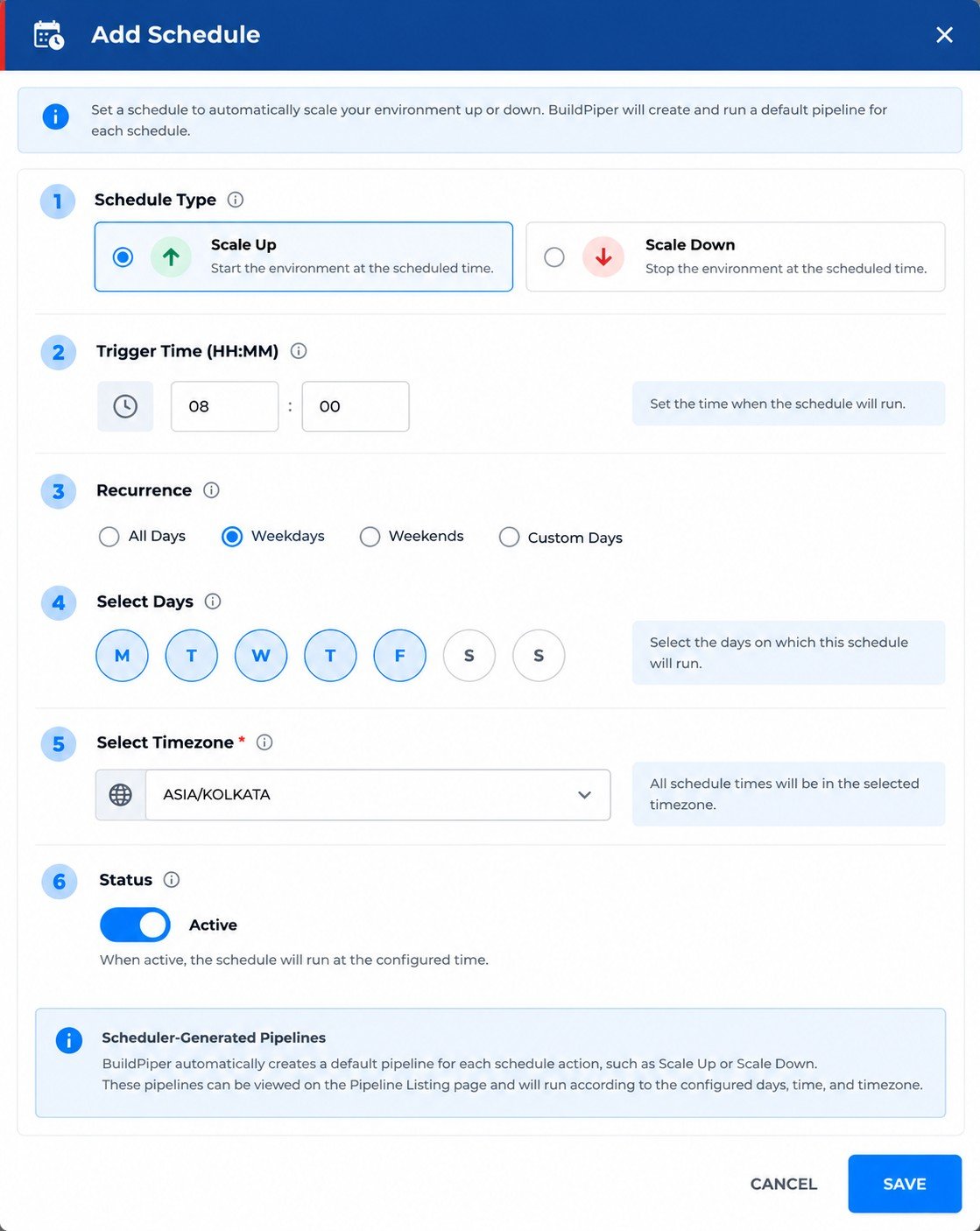Screen dimensions: 980x1231
Task: Click the clock icon next to hour field
Action: (125, 406)
